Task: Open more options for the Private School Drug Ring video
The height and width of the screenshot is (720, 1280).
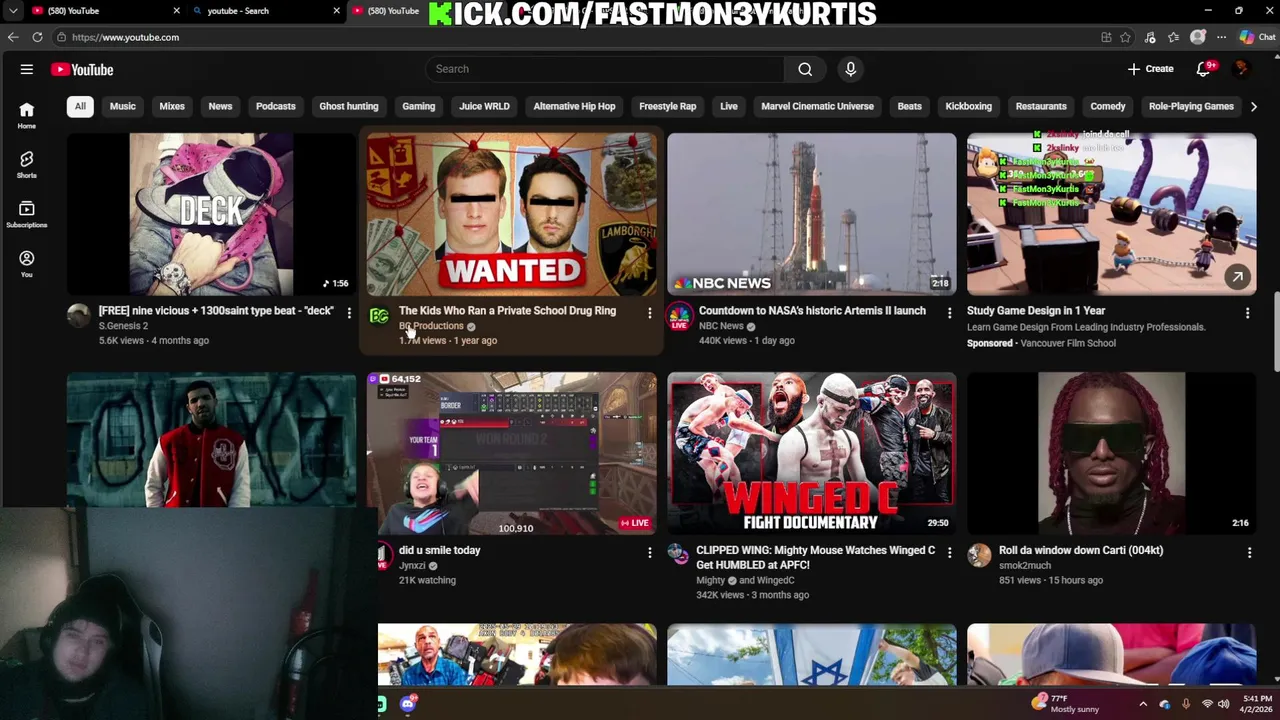Action: [649, 314]
